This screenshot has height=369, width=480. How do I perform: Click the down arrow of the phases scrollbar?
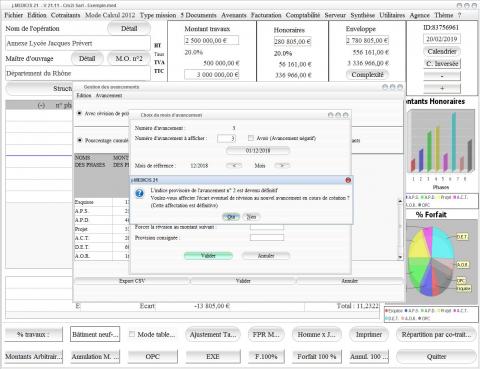click(400, 257)
